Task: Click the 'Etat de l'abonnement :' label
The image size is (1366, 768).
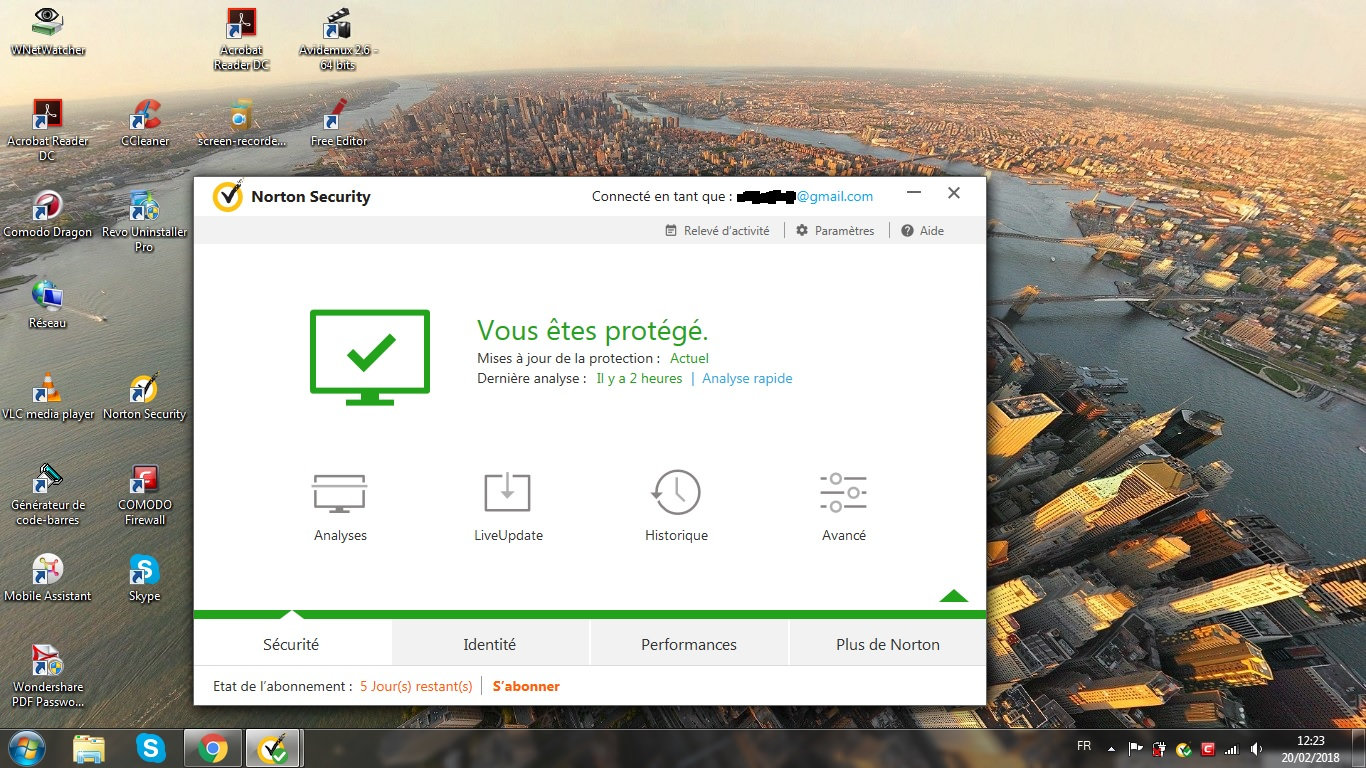Action: [x=283, y=686]
